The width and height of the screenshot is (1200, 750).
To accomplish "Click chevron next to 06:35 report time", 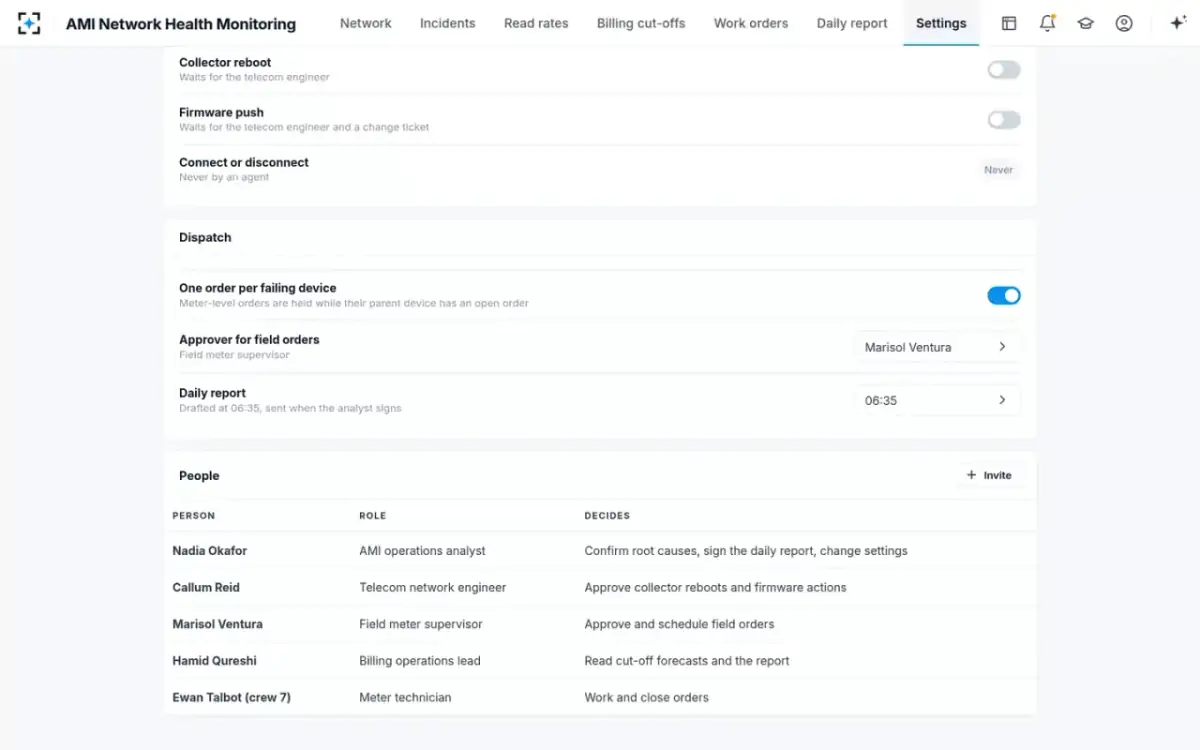I will (x=1002, y=400).
